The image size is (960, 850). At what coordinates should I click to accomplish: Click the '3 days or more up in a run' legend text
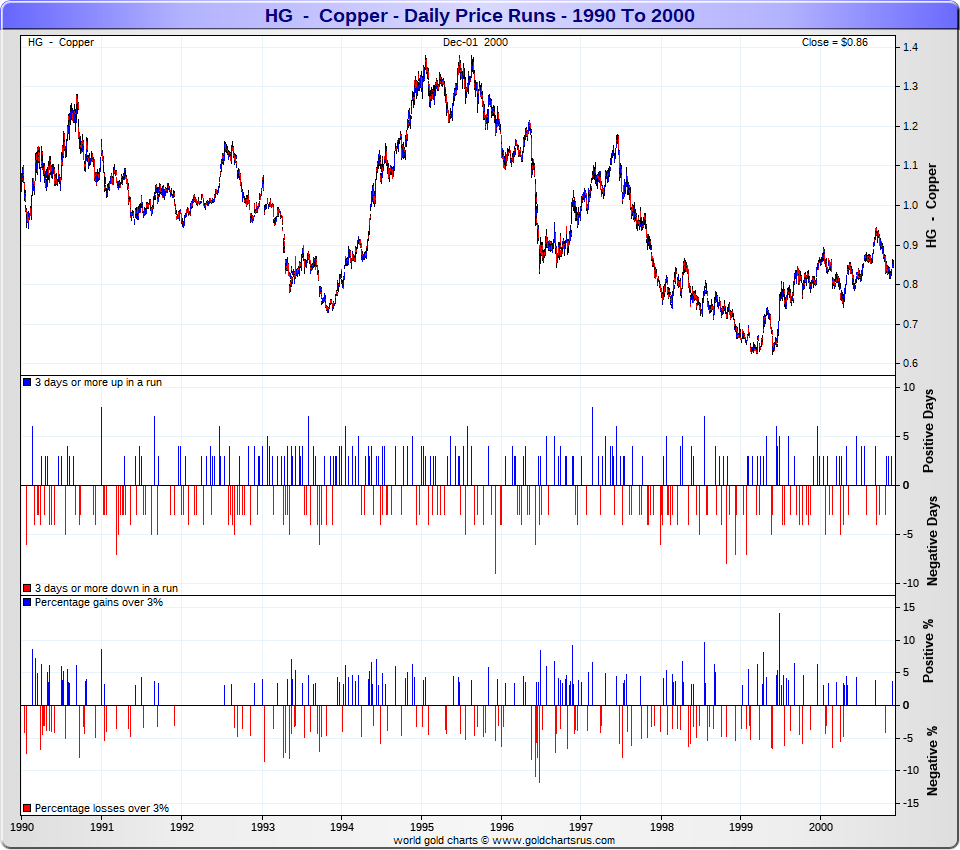tap(99, 382)
